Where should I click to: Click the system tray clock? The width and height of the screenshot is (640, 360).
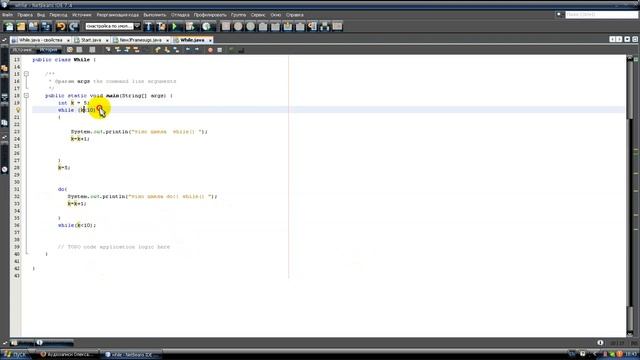[x=631, y=354]
